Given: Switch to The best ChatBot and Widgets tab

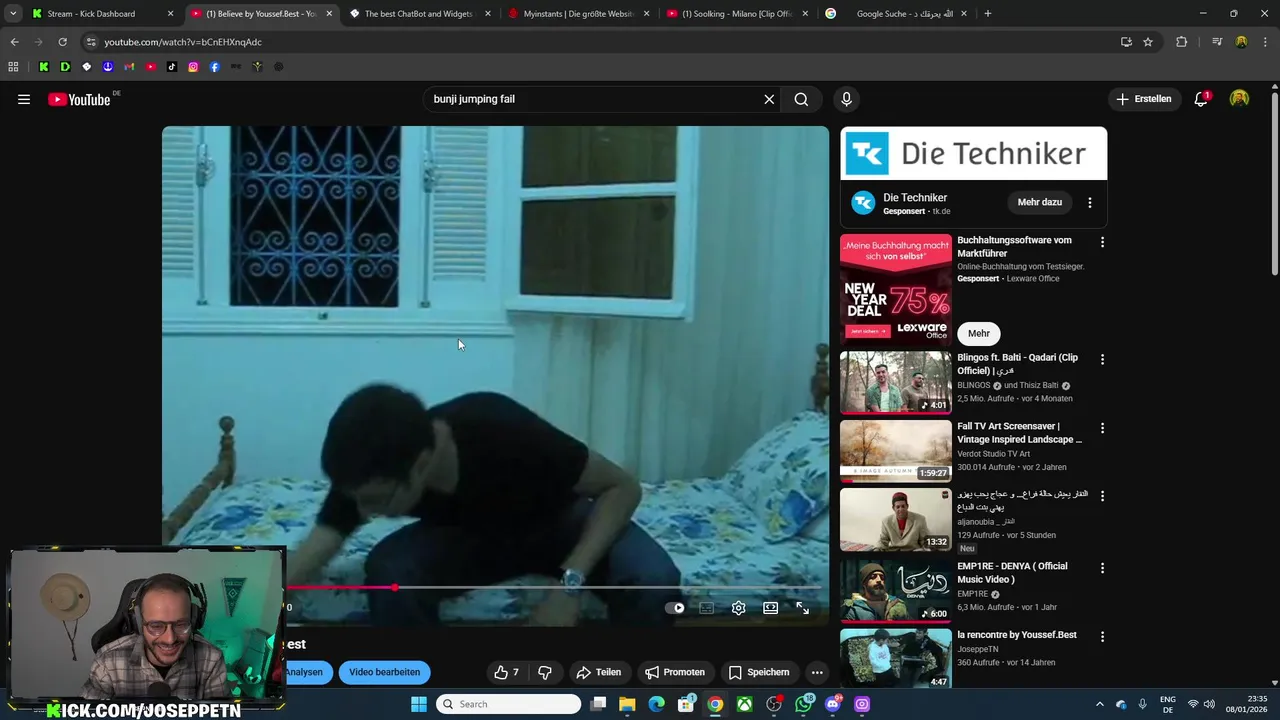Looking at the screenshot, I should click(x=419, y=14).
